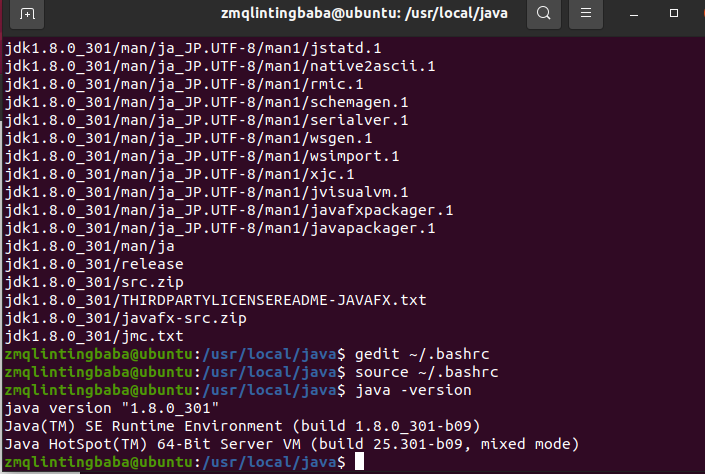The width and height of the screenshot is (705, 474).
Task: Click the gedit ~/.bashrc command
Action: point(422,354)
